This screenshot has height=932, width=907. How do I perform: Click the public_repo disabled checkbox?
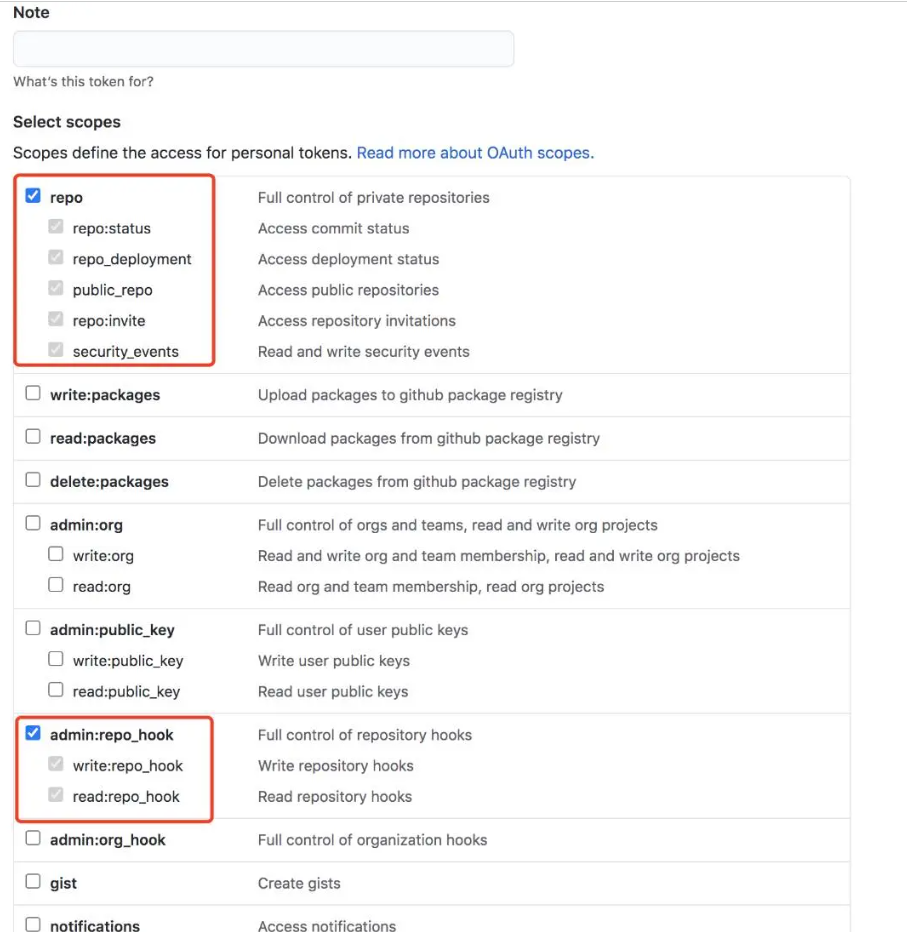(56, 289)
